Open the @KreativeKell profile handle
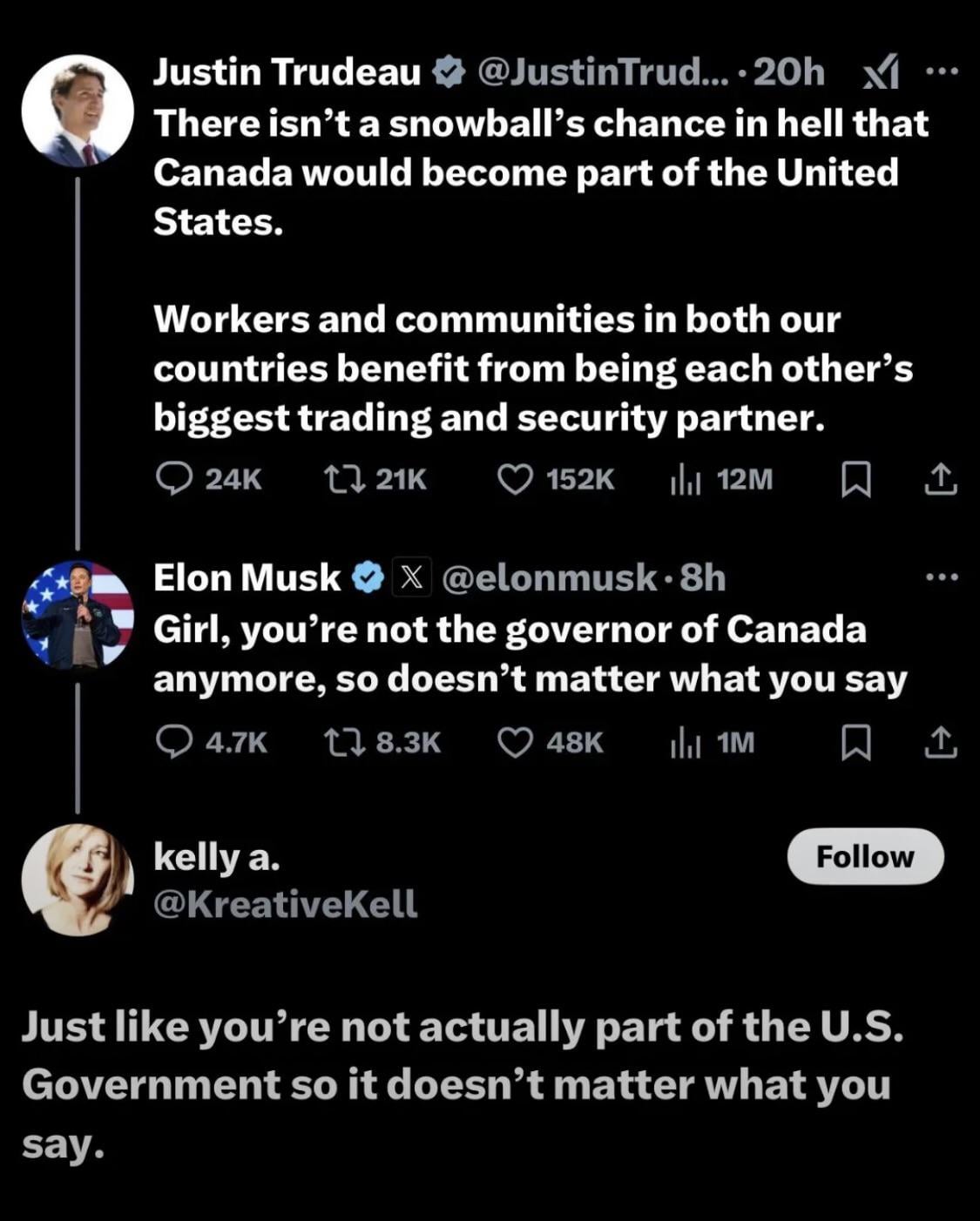 286,904
